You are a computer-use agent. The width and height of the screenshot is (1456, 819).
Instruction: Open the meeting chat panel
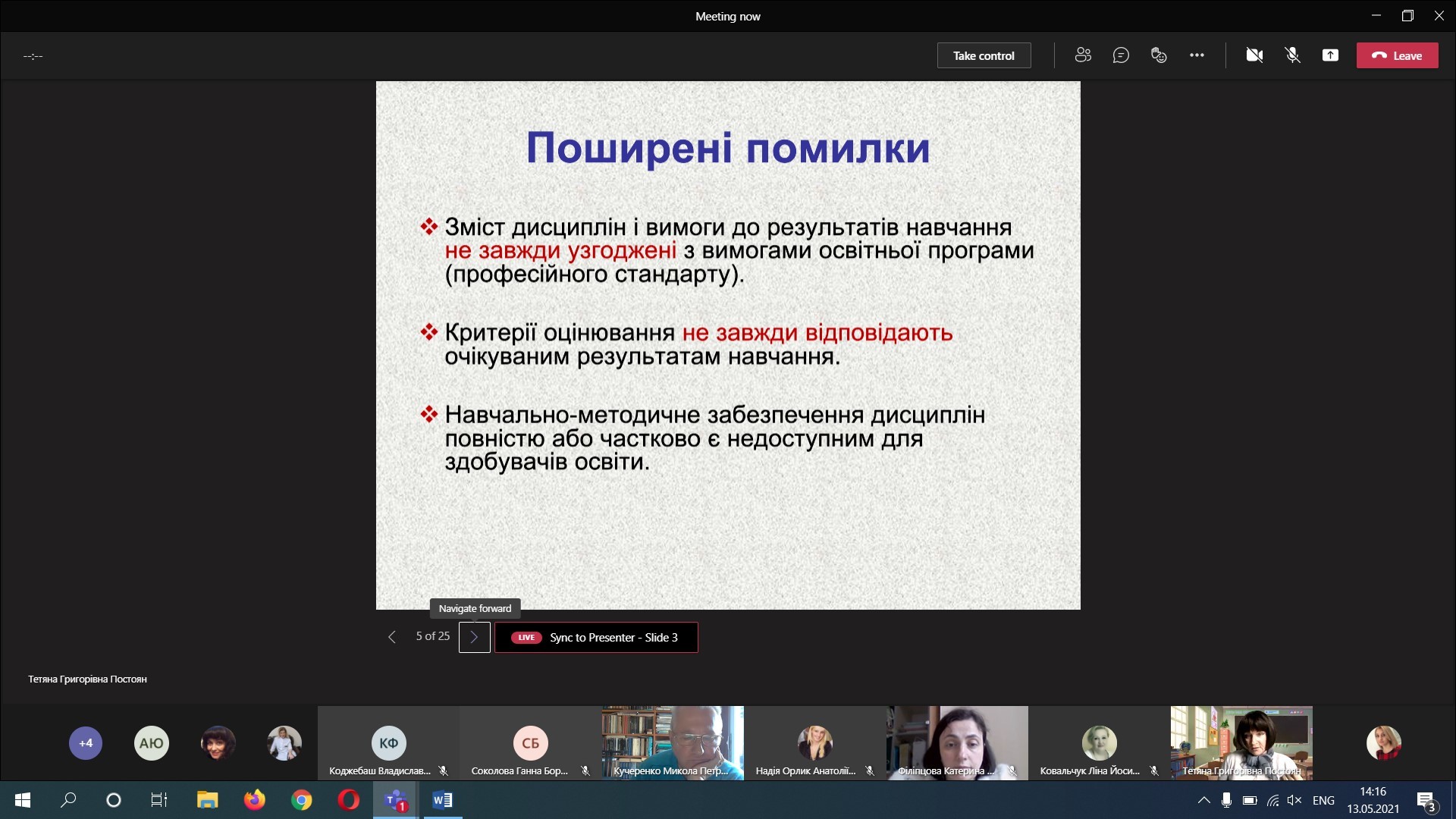click(1121, 55)
